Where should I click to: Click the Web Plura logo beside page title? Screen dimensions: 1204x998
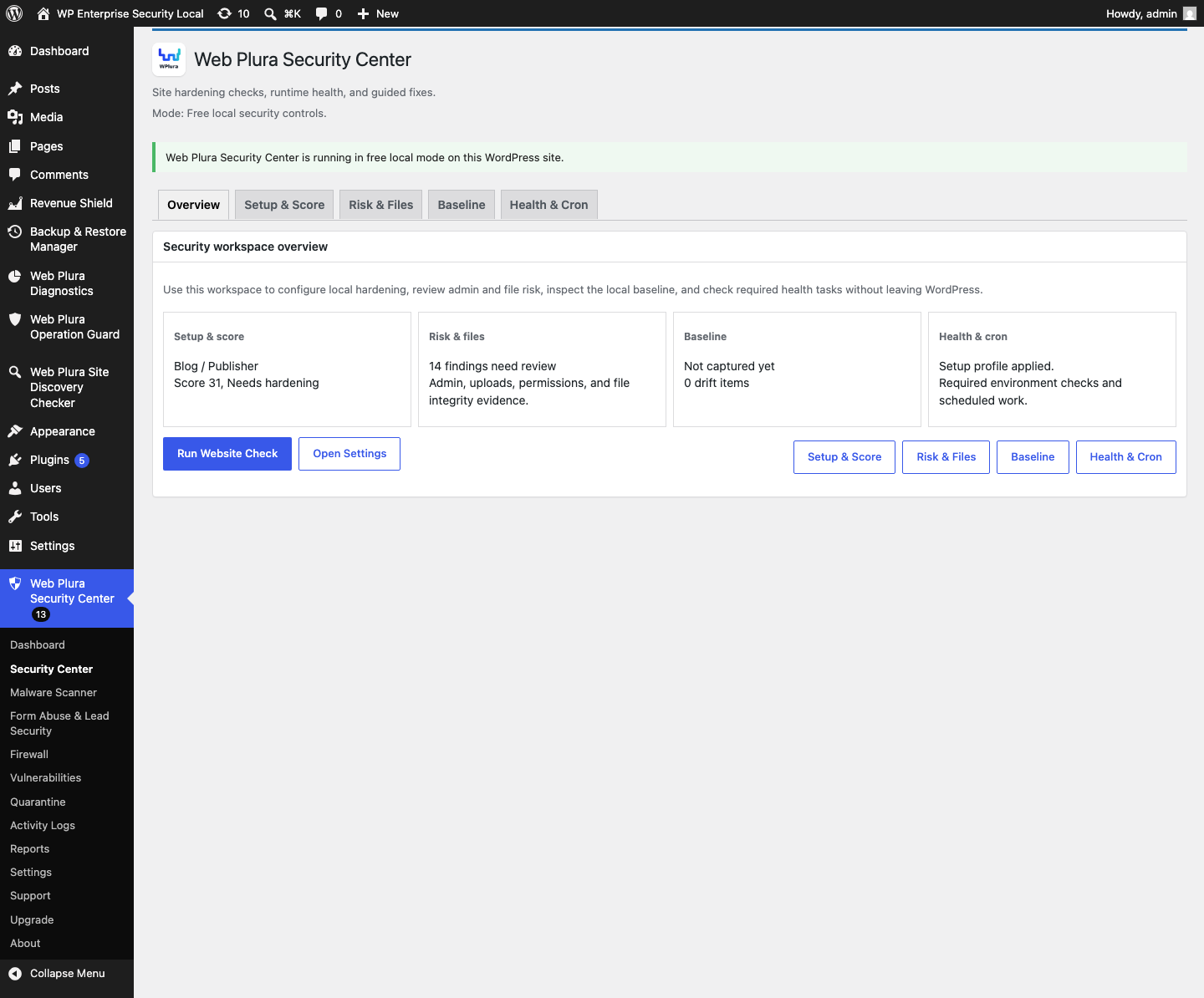[x=169, y=59]
